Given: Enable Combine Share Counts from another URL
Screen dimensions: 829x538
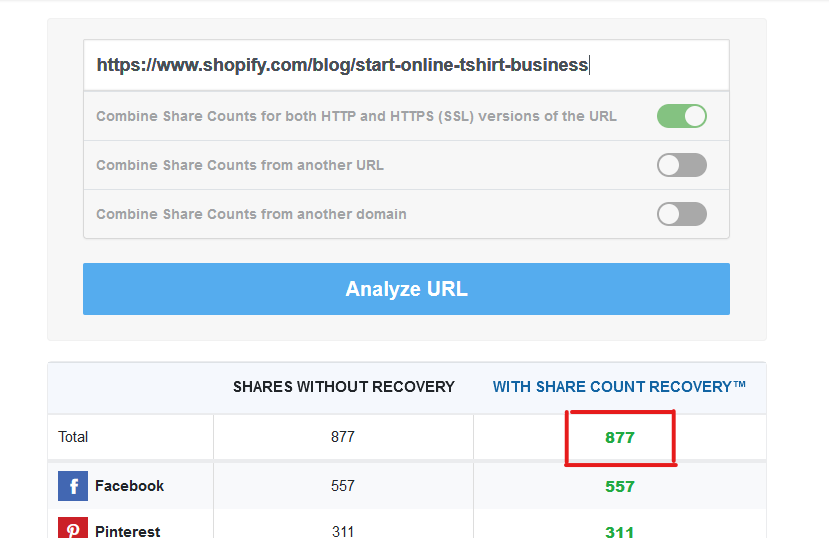Looking at the screenshot, I should coord(681,165).
